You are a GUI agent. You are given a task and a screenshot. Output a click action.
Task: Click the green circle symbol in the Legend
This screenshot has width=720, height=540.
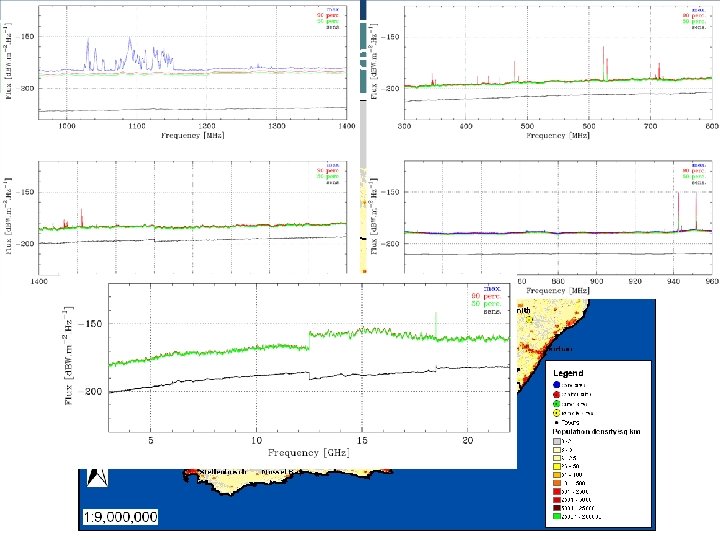click(557, 404)
